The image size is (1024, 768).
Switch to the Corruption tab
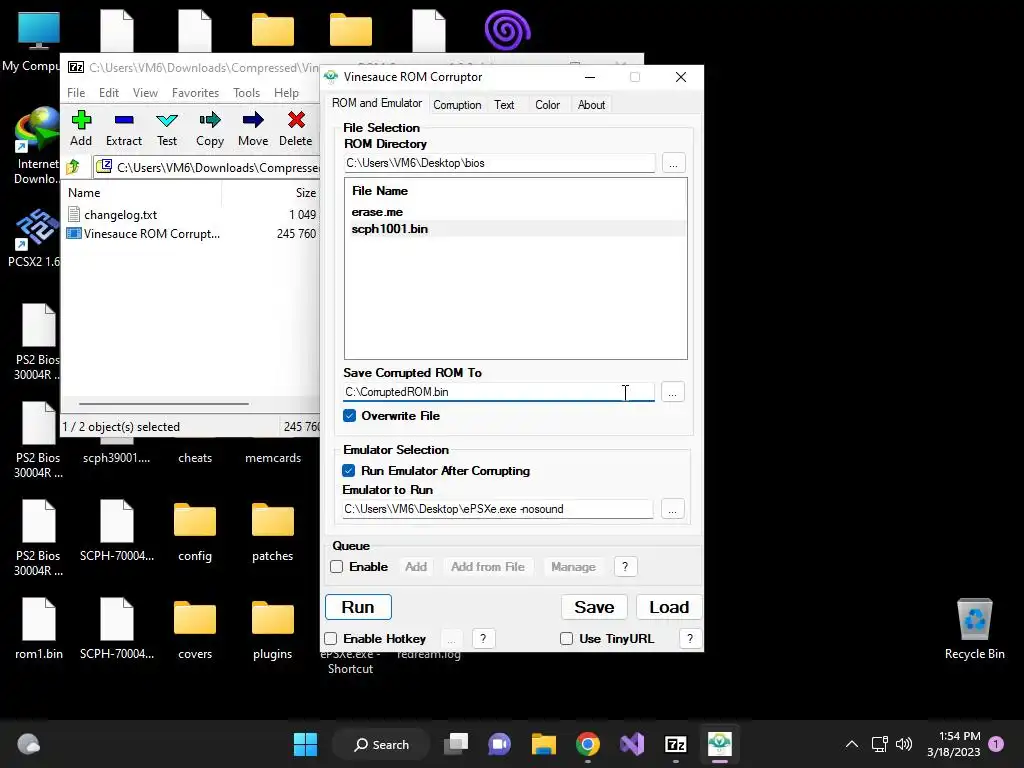tap(457, 104)
